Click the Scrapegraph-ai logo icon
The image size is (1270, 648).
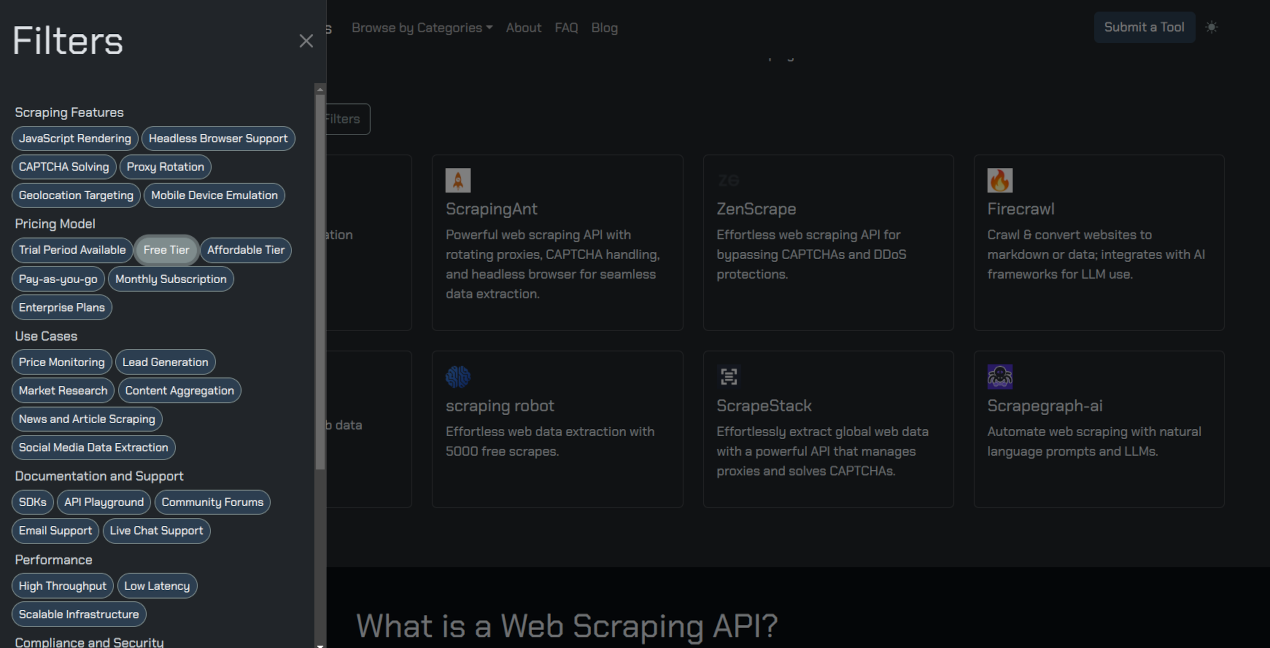click(1000, 377)
